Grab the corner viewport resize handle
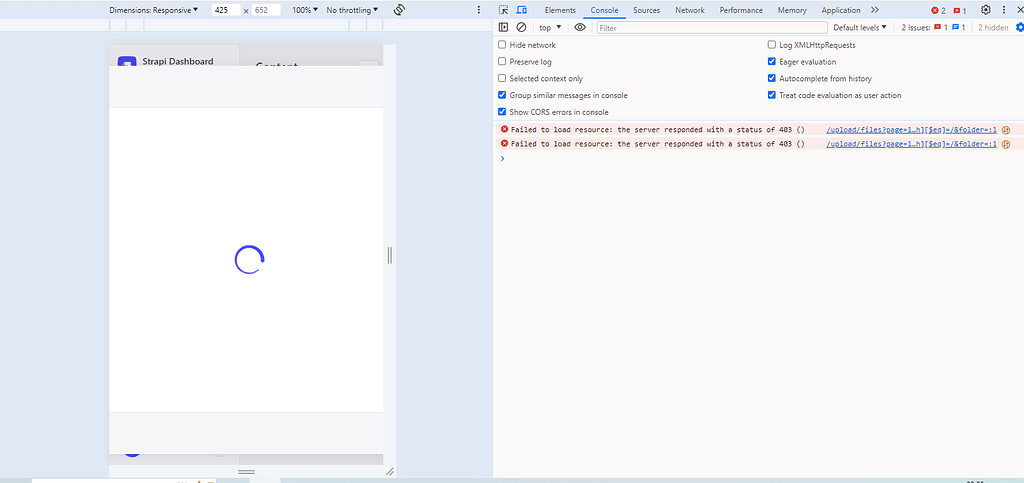1024x483 pixels. [390, 471]
